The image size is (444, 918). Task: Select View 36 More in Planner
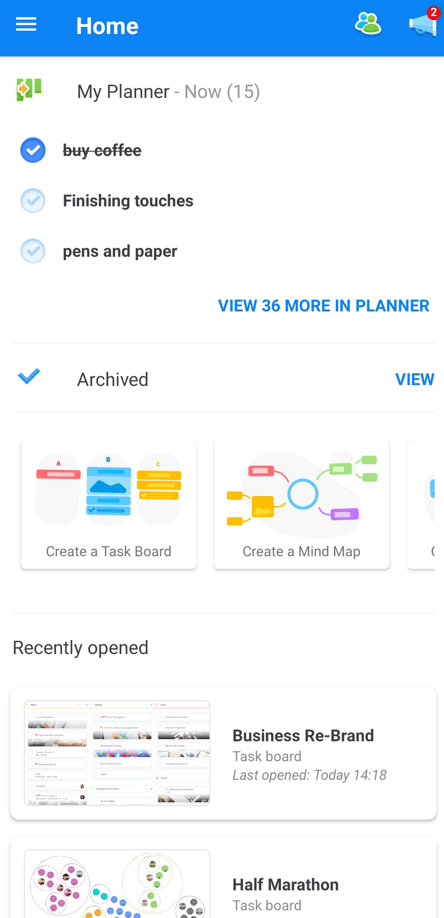324,306
